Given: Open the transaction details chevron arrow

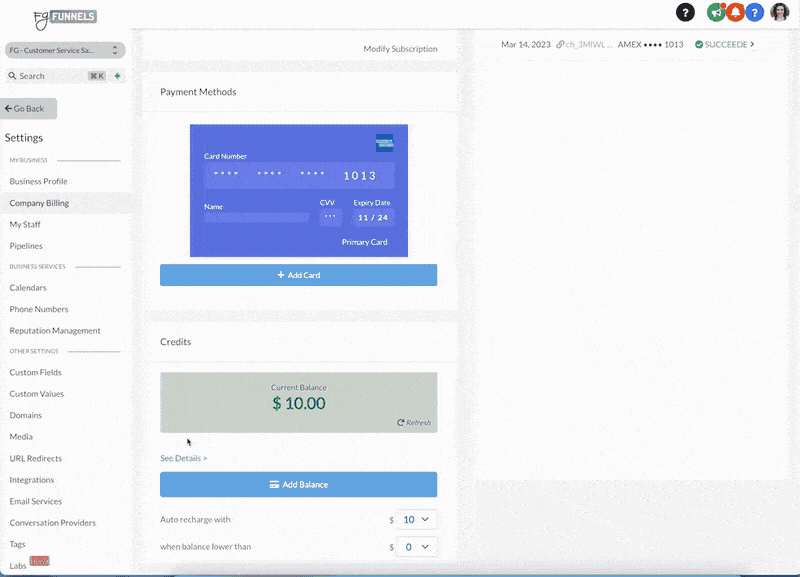Looking at the screenshot, I should pyautogui.click(x=752, y=44).
